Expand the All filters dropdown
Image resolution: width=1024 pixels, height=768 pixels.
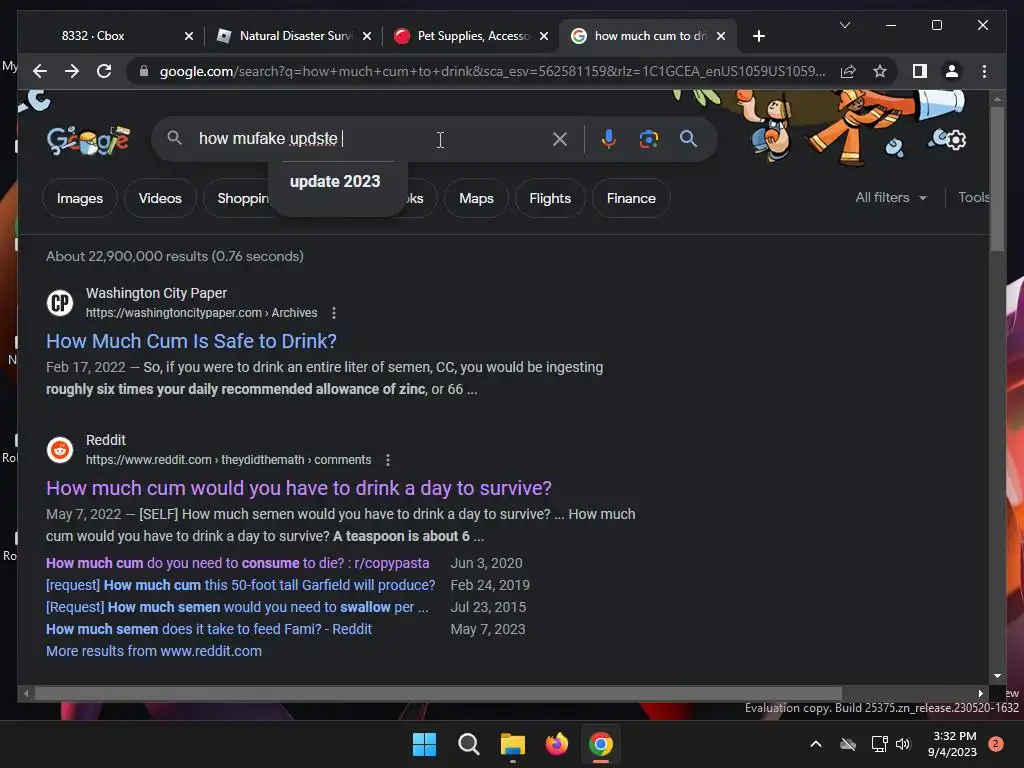(x=891, y=198)
